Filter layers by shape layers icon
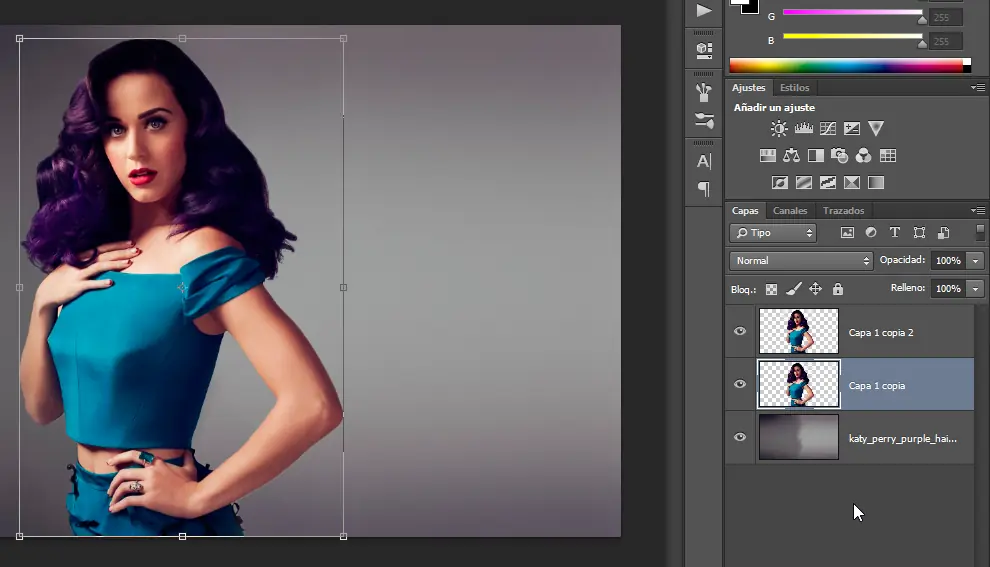 tap(919, 233)
